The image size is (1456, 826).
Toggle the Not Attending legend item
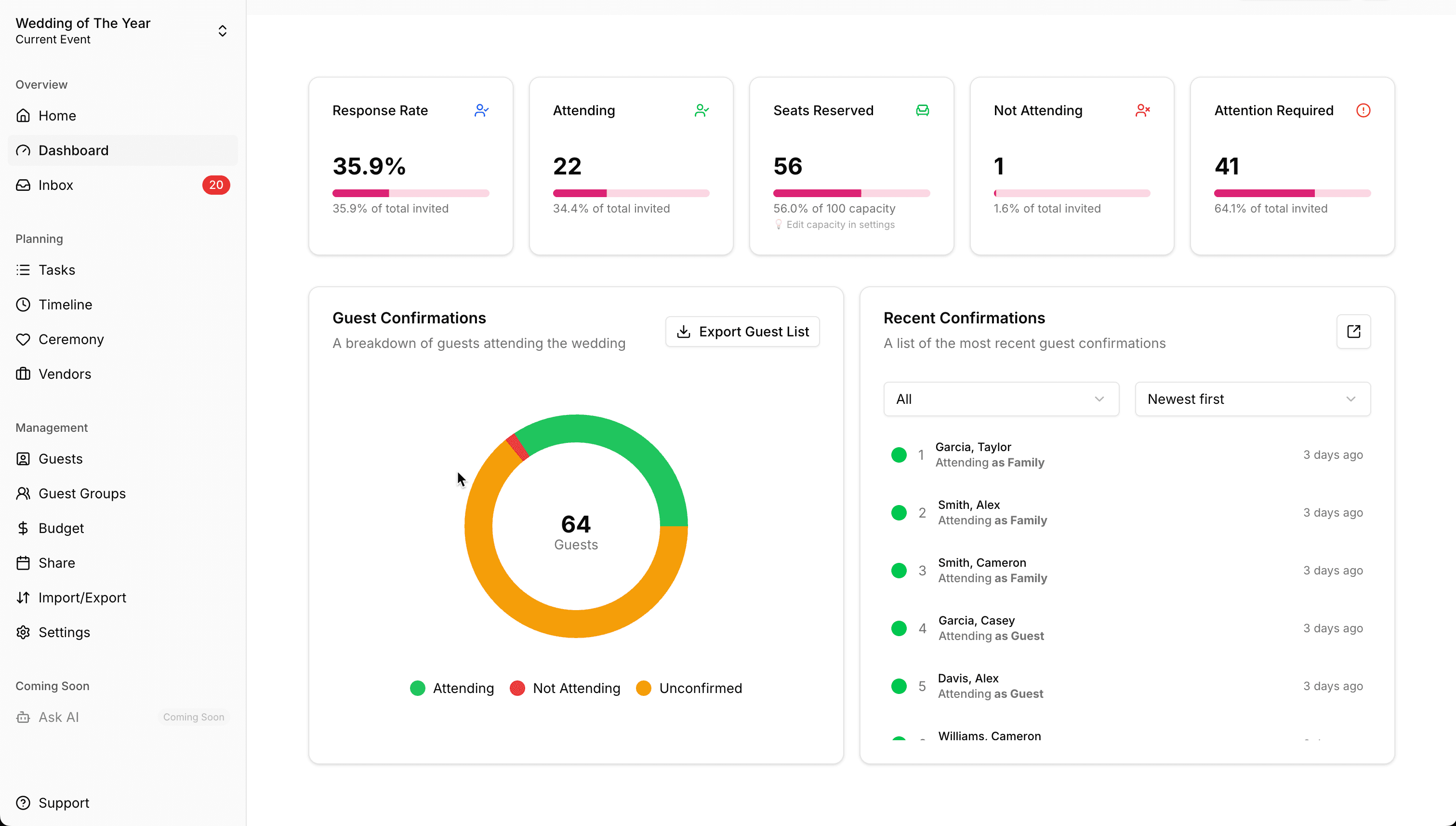(x=564, y=688)
